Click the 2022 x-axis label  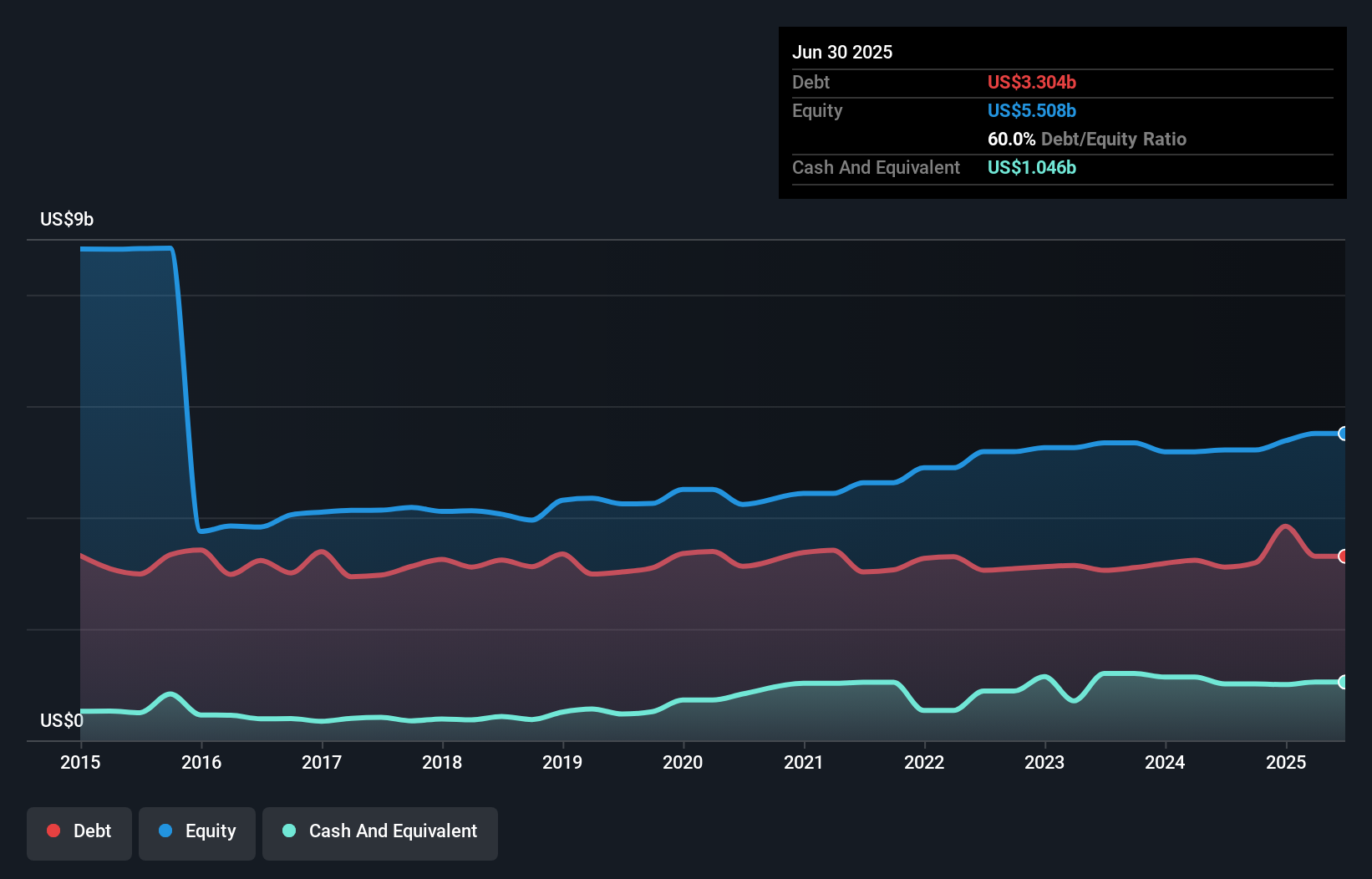[x=924, y=762]
